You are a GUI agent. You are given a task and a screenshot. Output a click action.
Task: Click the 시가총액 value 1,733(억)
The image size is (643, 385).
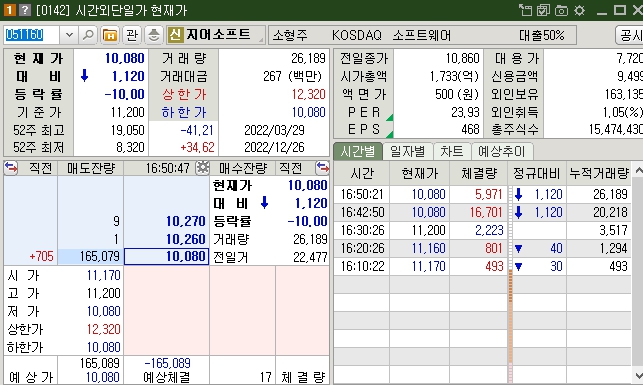pyautogui.click(x=454, y=76)
